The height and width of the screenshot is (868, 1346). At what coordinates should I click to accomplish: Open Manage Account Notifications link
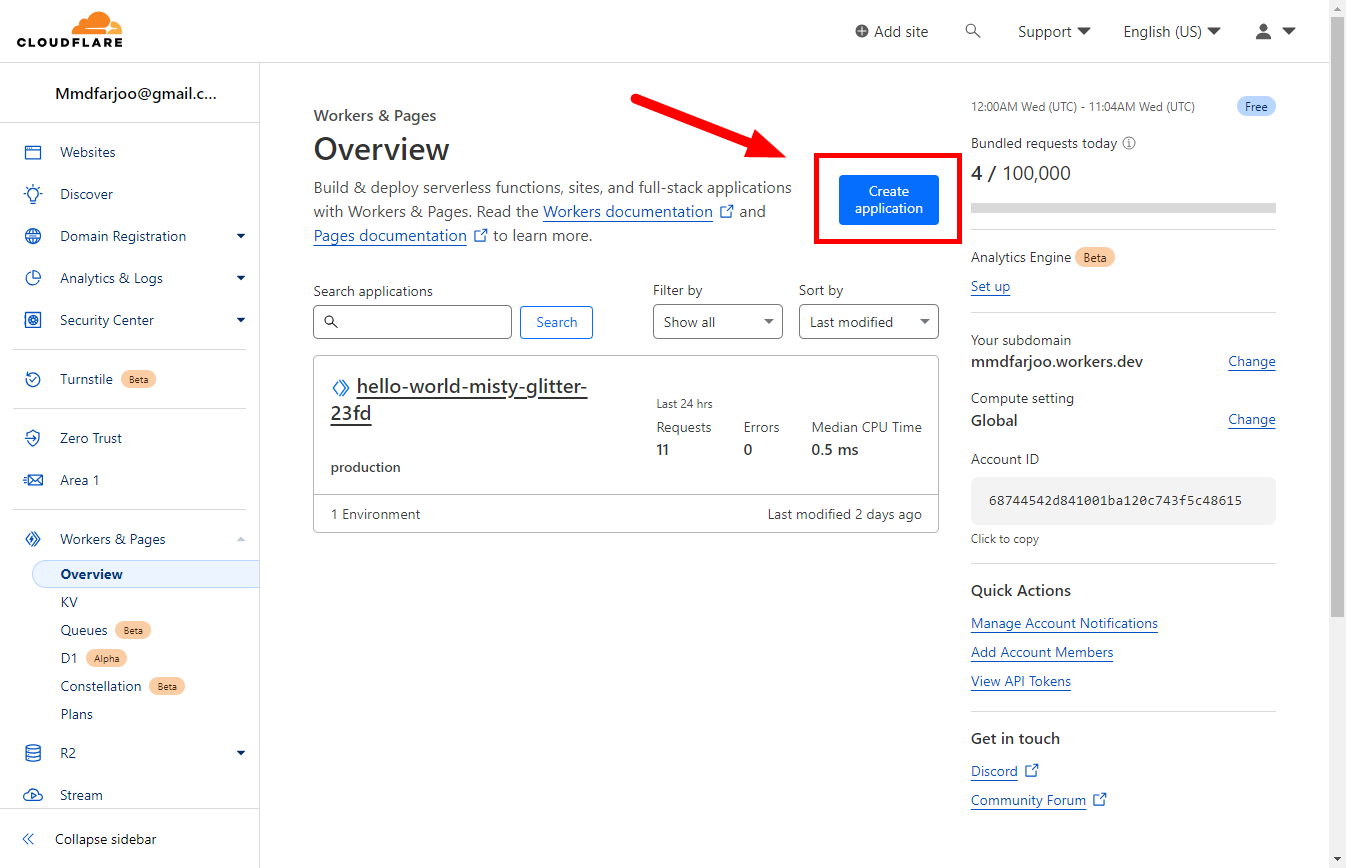tap(1064, 623)
